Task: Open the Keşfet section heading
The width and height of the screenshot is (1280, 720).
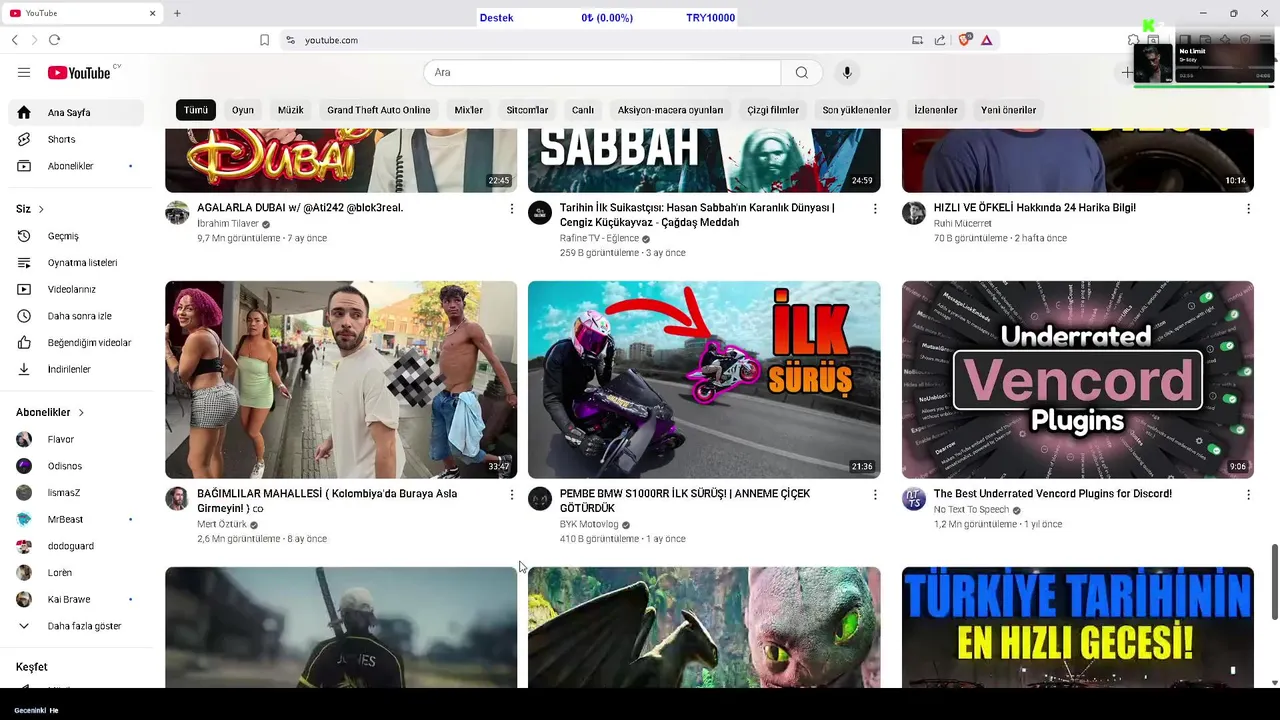Action: (x=32, y=667)
